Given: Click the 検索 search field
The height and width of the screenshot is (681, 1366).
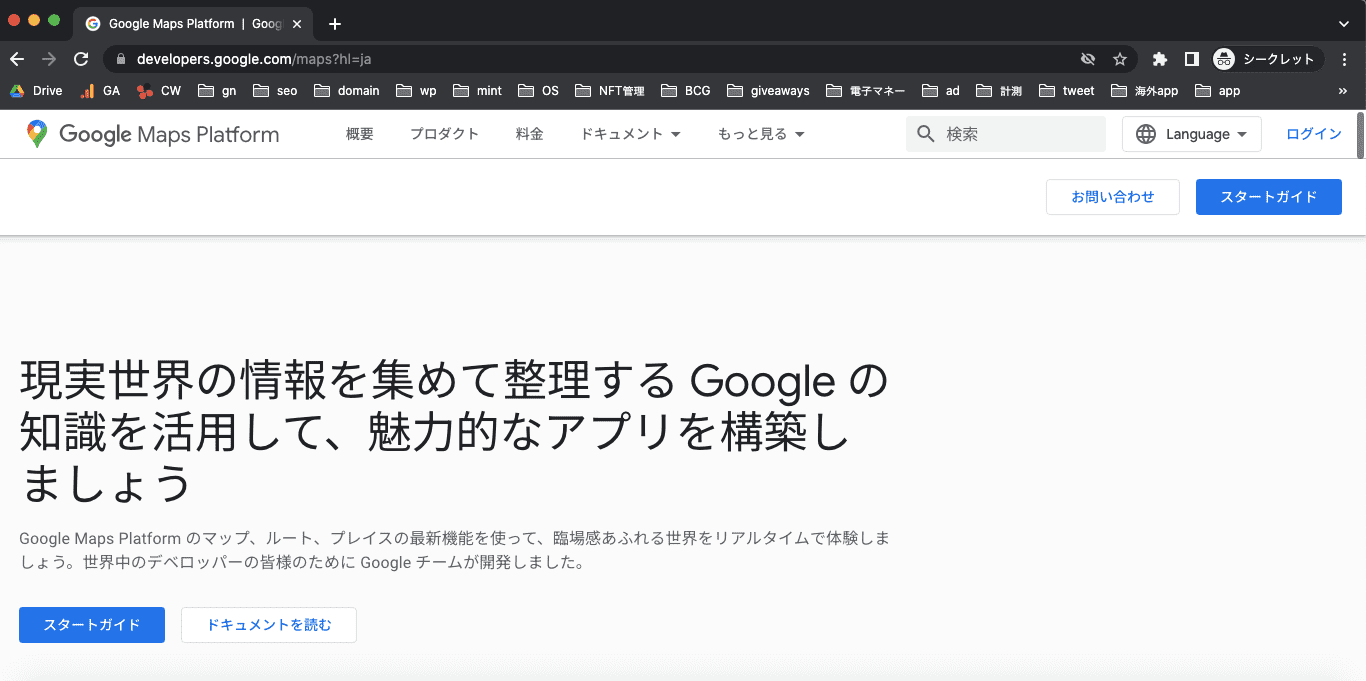Looking at the screenshot, I should click(1006, 134).
